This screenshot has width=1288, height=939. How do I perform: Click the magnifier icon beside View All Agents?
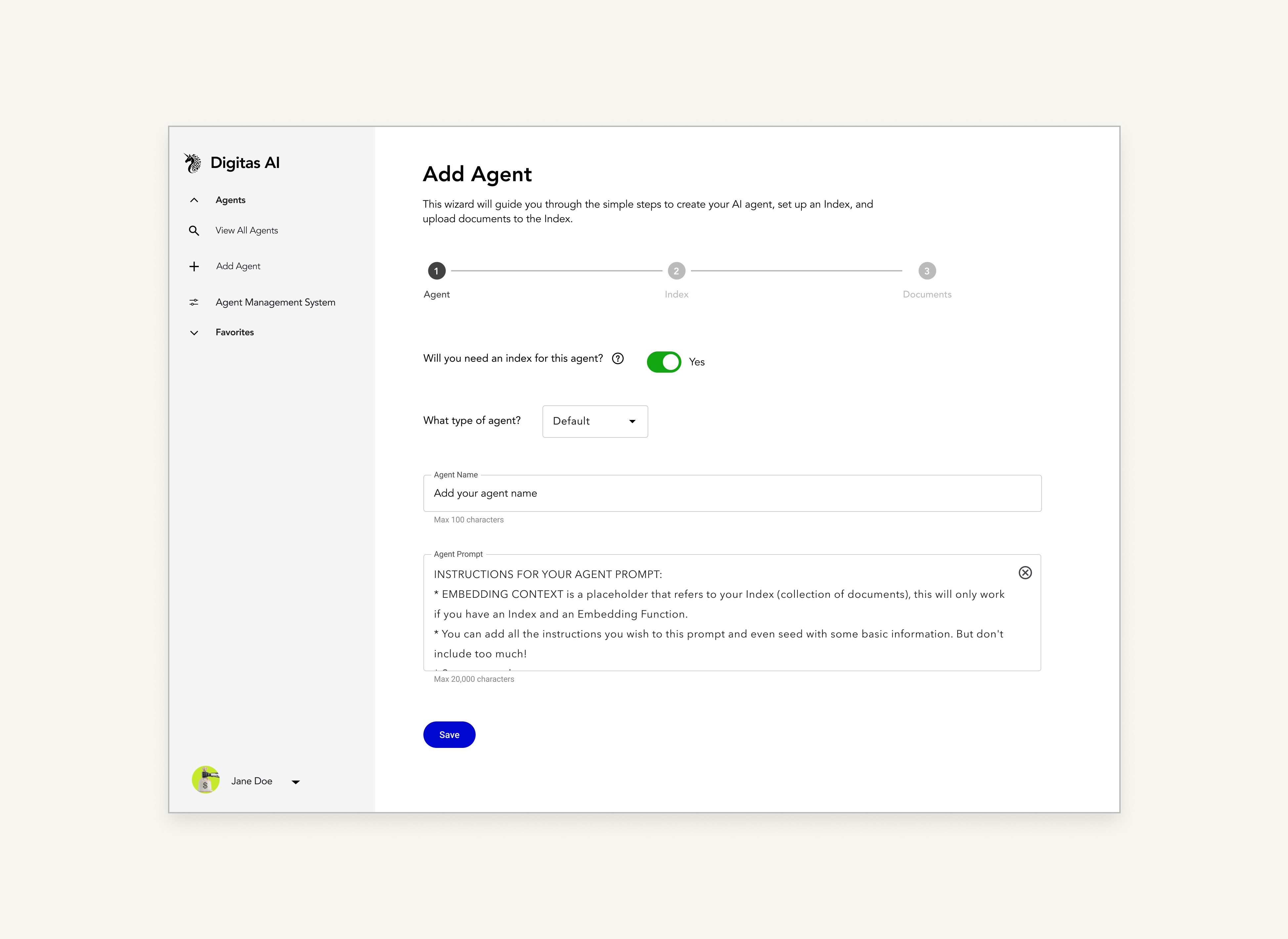click(194, 231)
